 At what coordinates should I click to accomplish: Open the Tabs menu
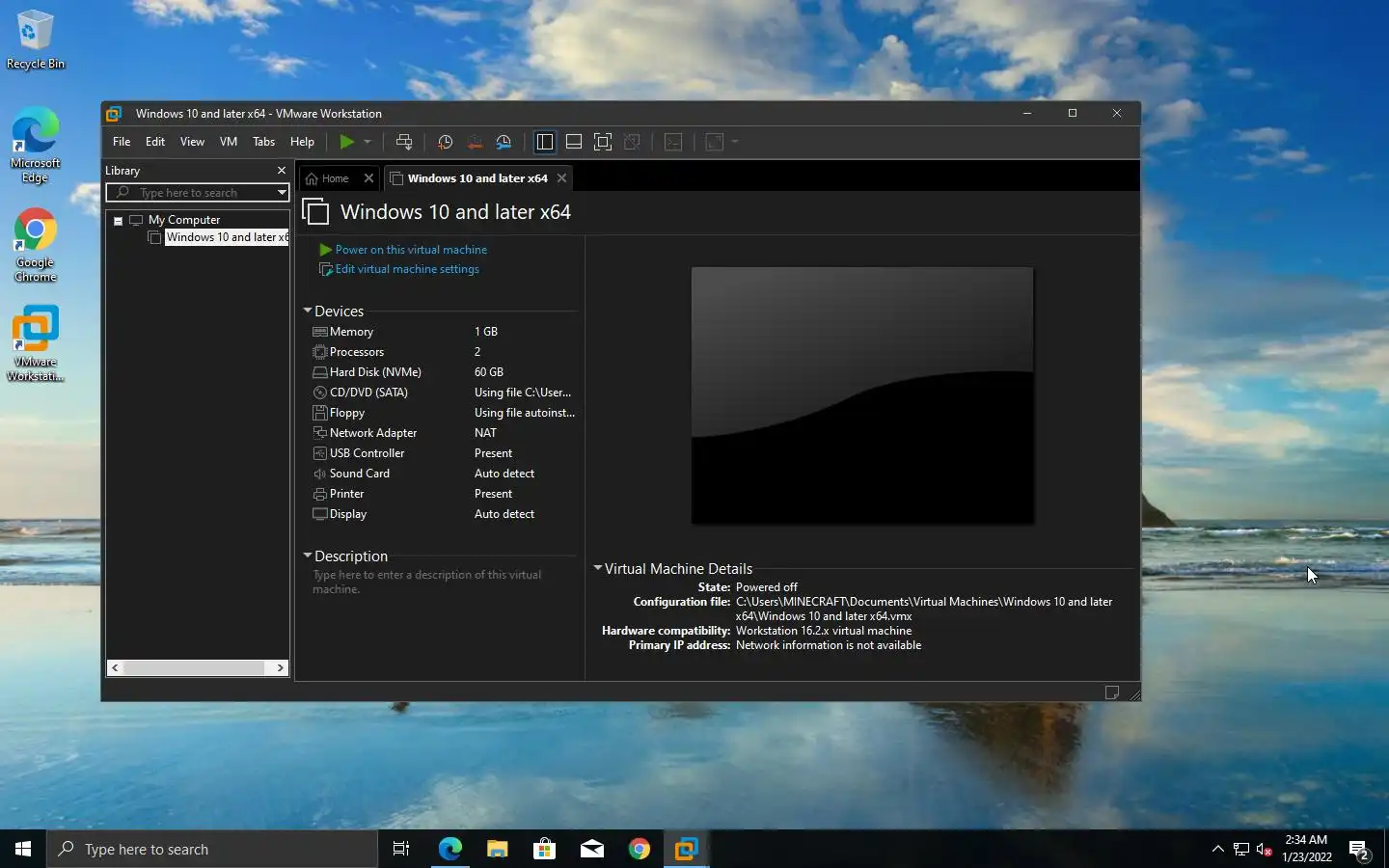[x=263, y=142]
